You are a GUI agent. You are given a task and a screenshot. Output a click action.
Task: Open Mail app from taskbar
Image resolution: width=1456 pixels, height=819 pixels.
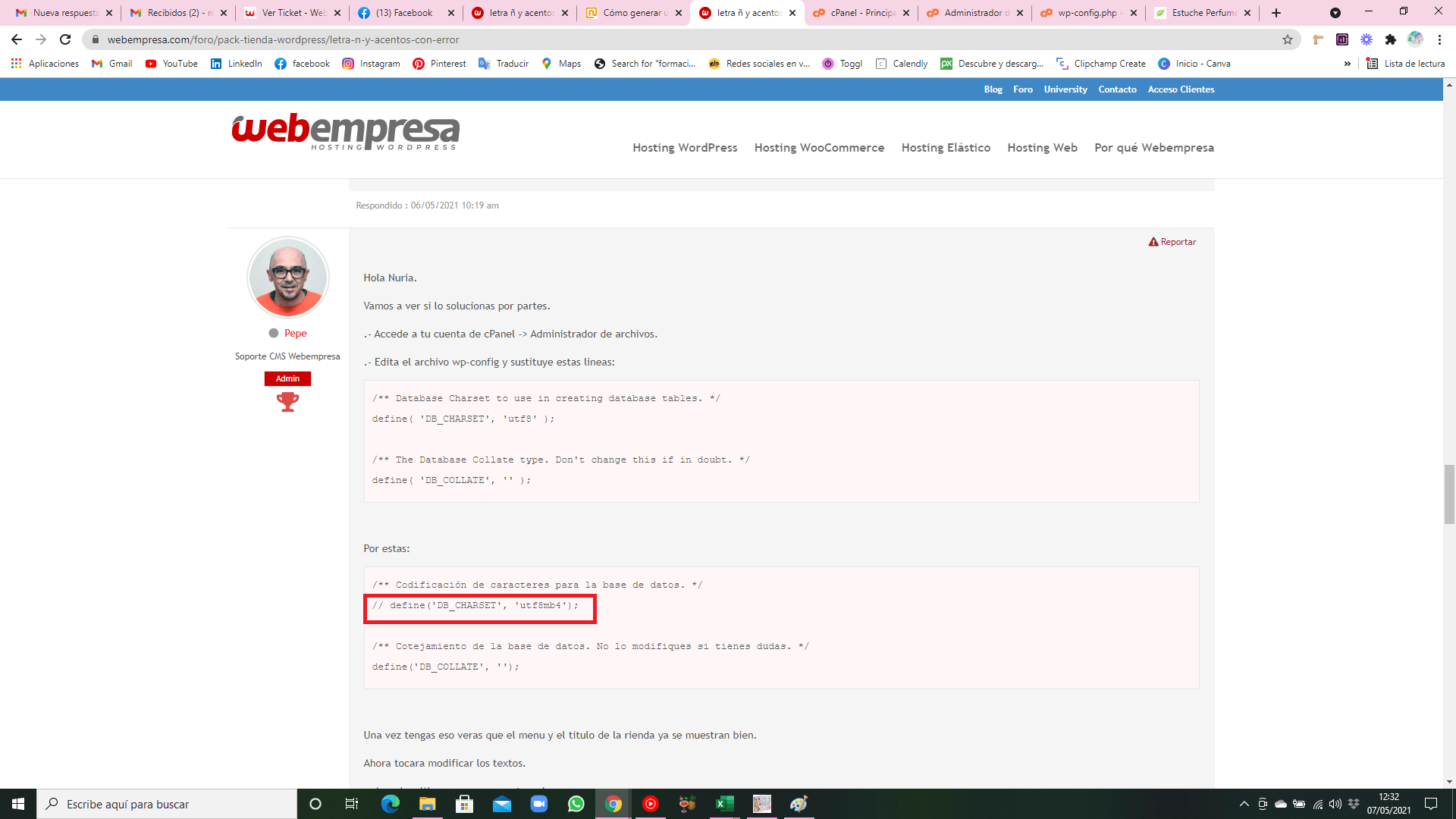[502, 804]
